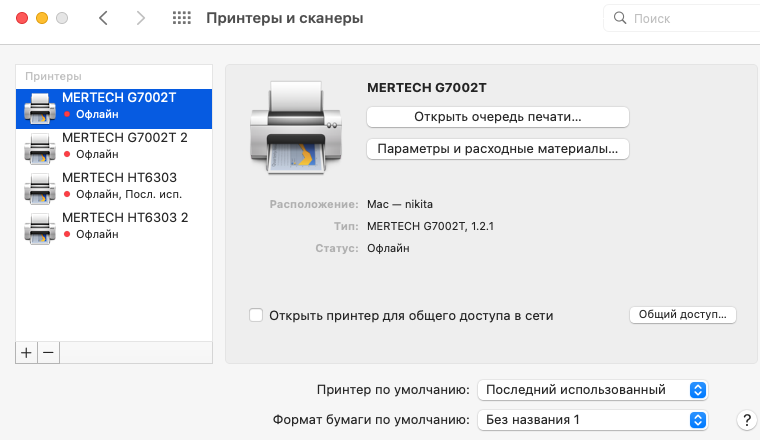This screenshot has height=440, width=760.
Task: Show all preferences grid icon
Action: 181,18
